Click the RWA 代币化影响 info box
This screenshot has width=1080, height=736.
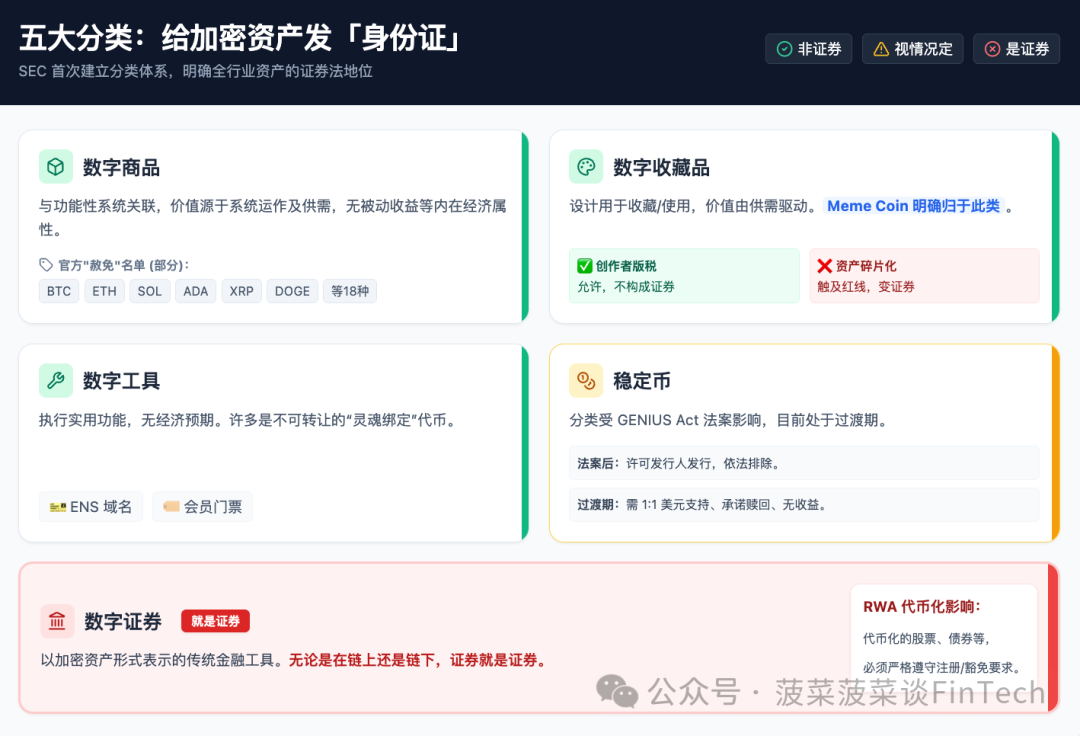[943, 635]
